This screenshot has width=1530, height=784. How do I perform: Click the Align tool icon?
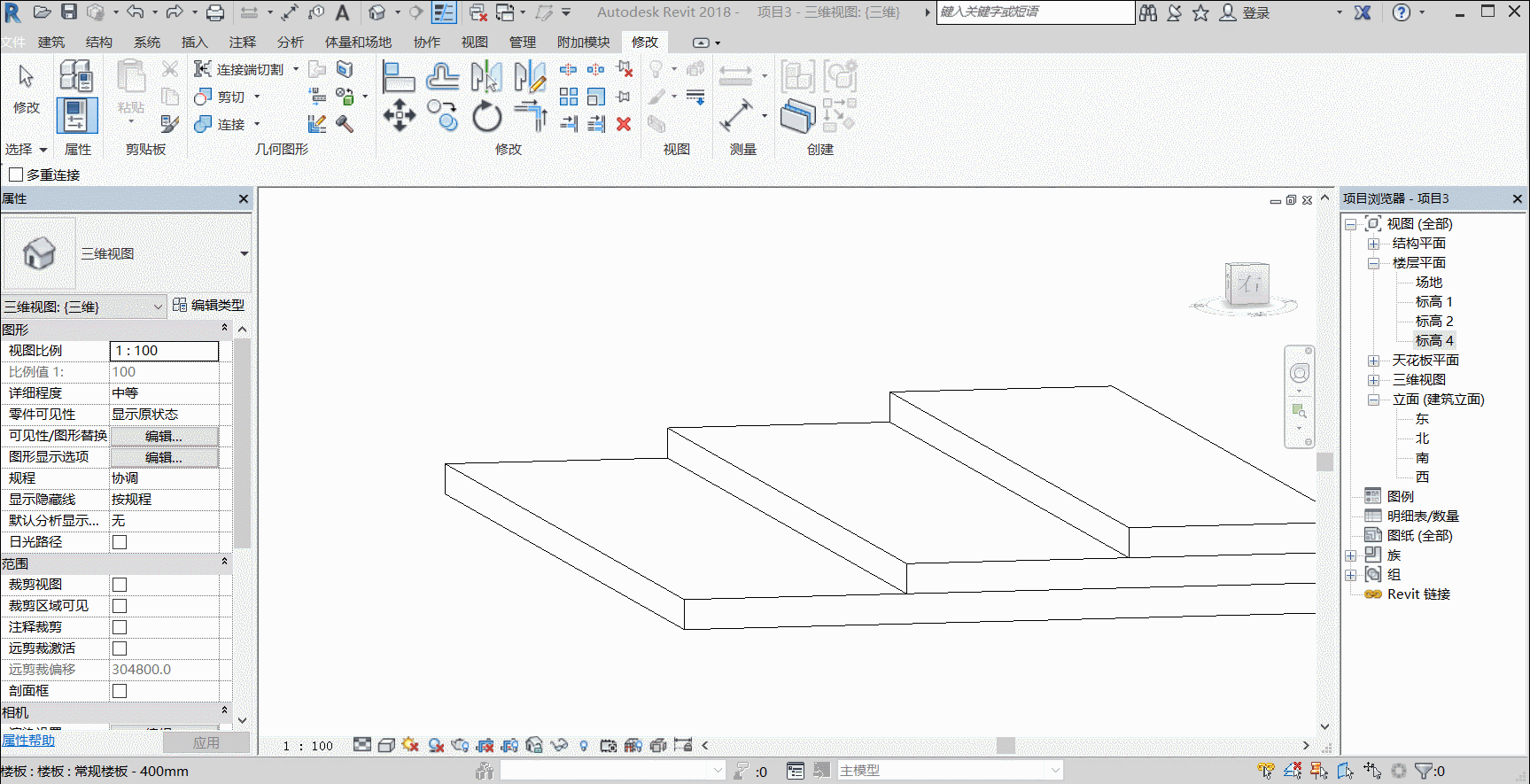click(399, 77)
